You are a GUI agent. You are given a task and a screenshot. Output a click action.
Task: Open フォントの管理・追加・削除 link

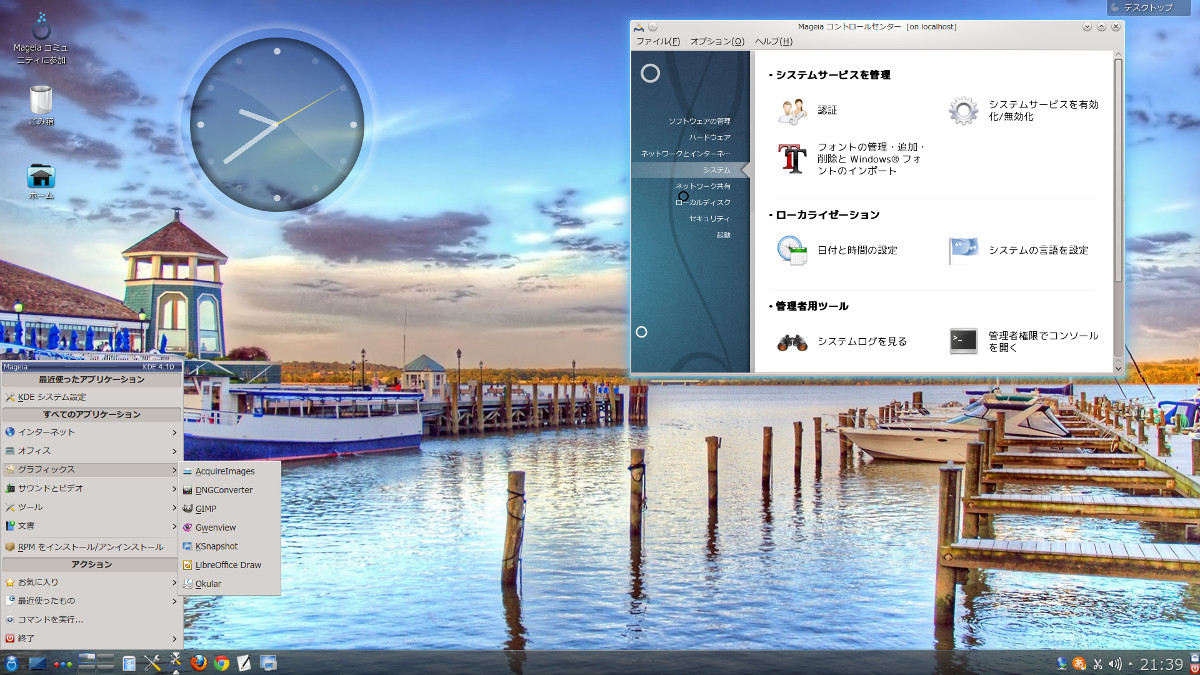coord(871,158)
